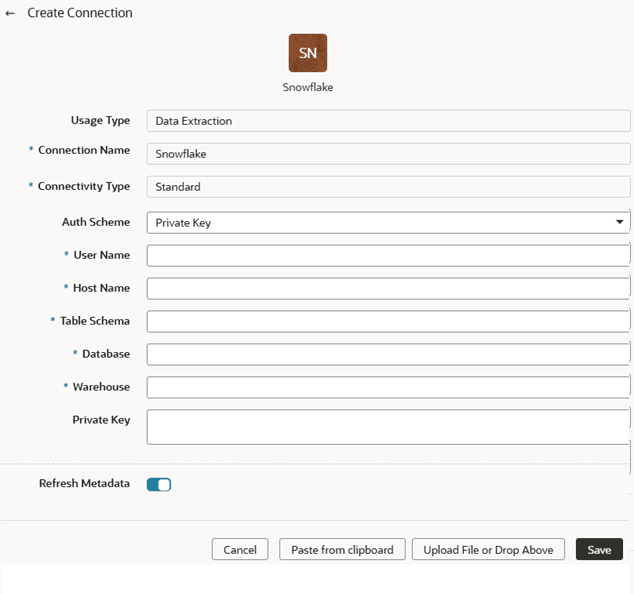The width and height of the screenshot is (634, 594).
Task: Click the Auth Scheme label
Action: point(96,222)
